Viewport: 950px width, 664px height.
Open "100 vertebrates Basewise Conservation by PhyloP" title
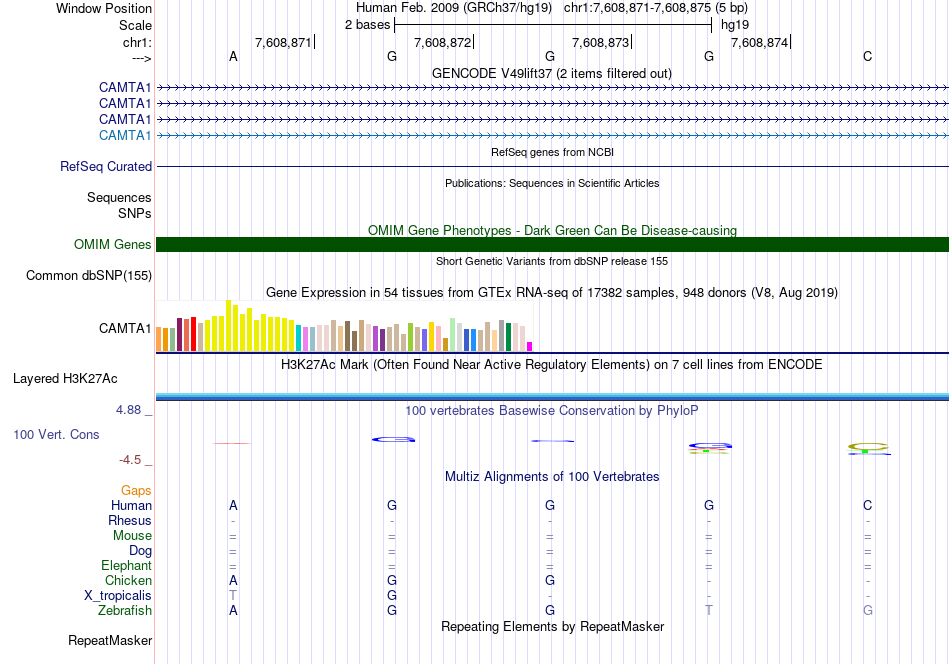552,411
